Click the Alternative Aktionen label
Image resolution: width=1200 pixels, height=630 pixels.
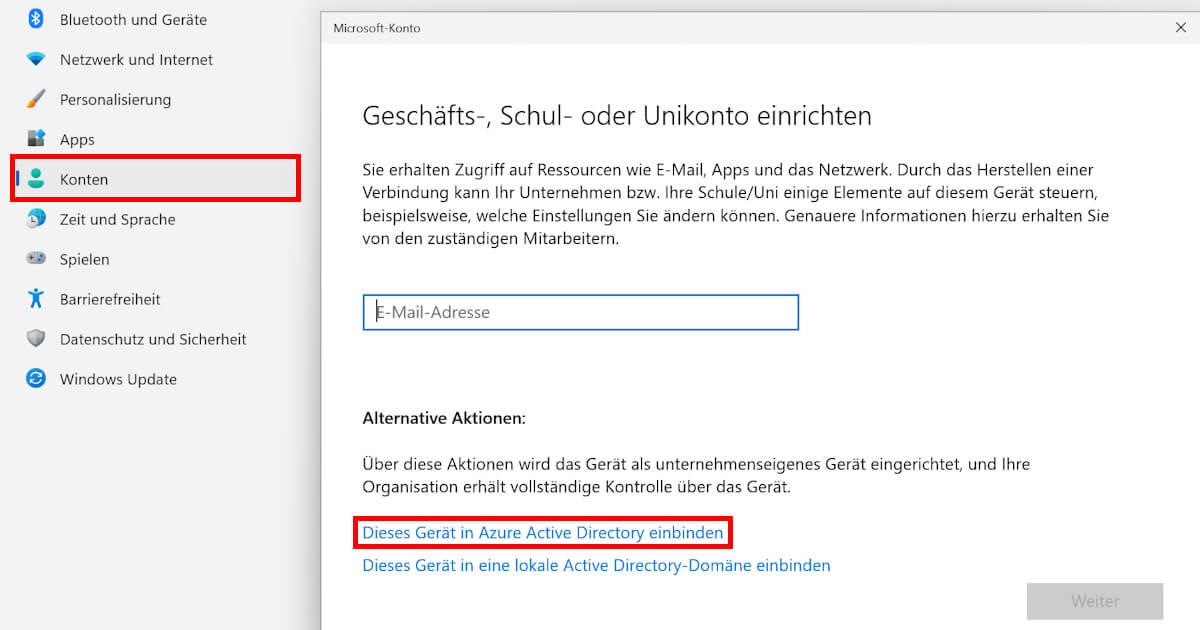tap(444, 418)
